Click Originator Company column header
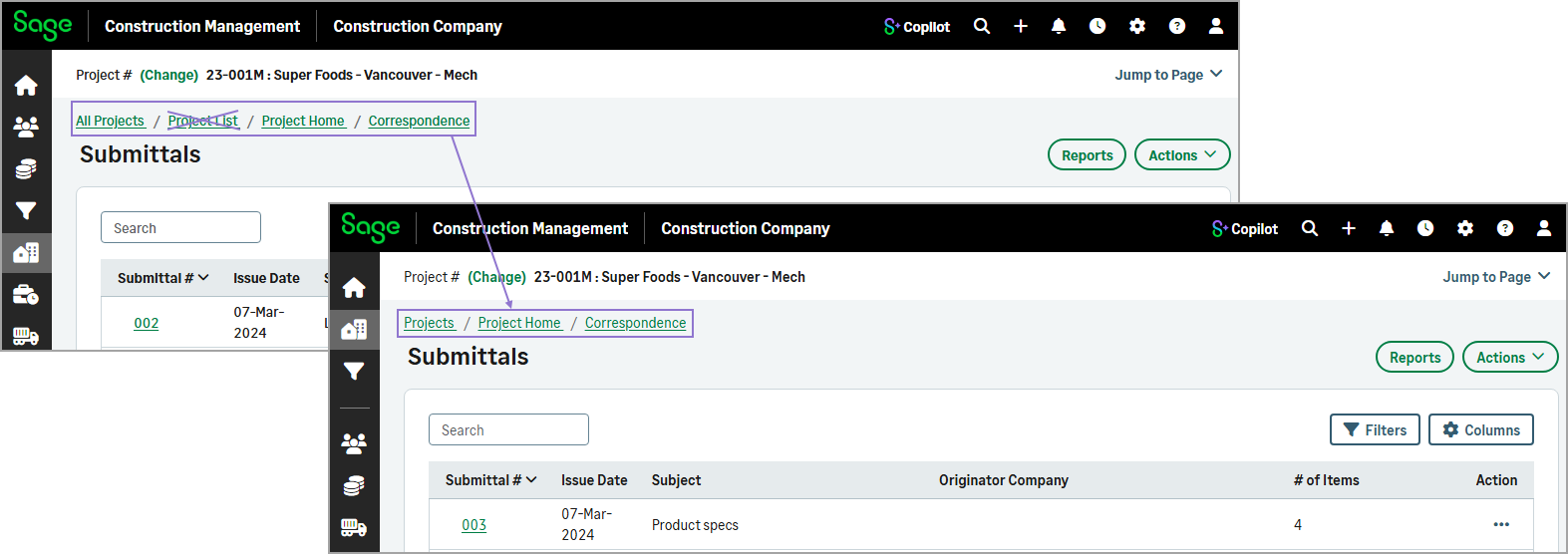The height and width of the screenshot is (554, 1568). click(1004, 480)
